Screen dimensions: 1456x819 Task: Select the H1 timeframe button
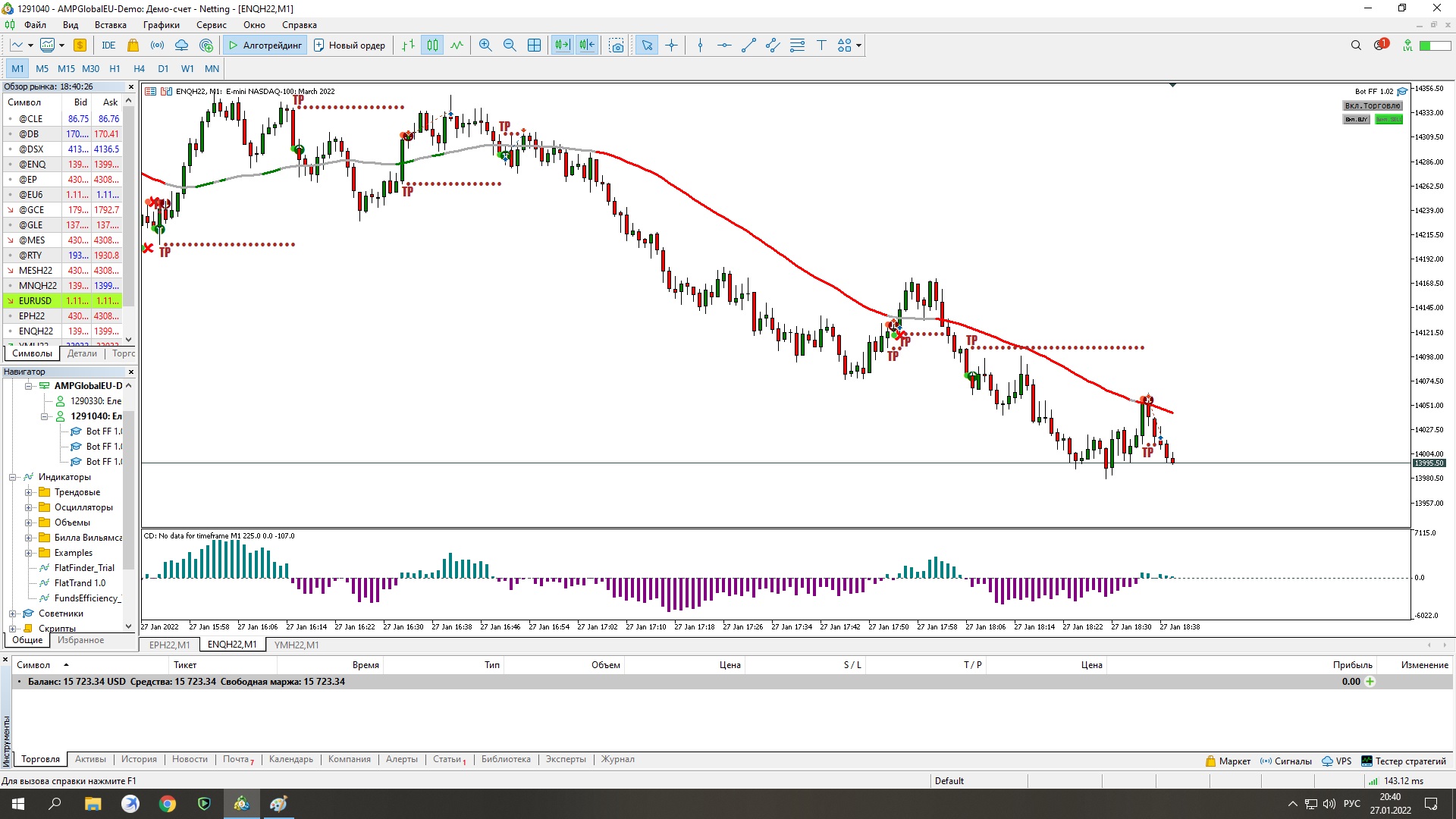[115, 68]
